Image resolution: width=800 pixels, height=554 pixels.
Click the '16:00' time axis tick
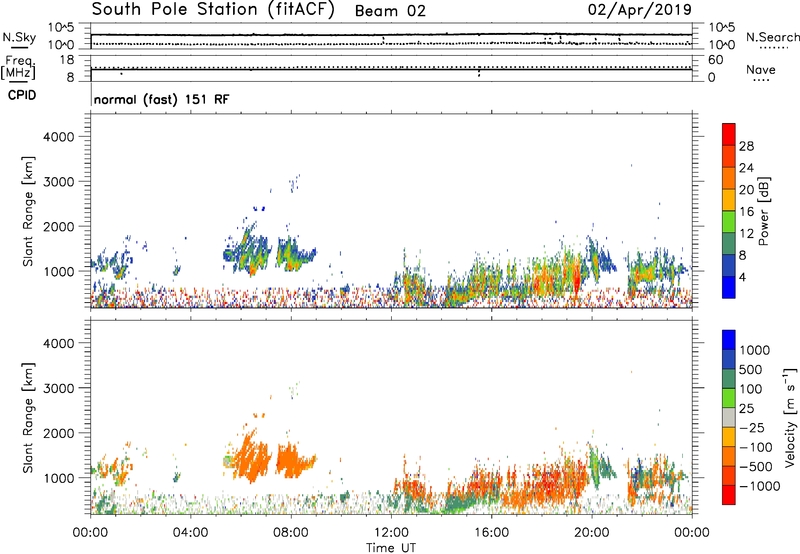491,533
